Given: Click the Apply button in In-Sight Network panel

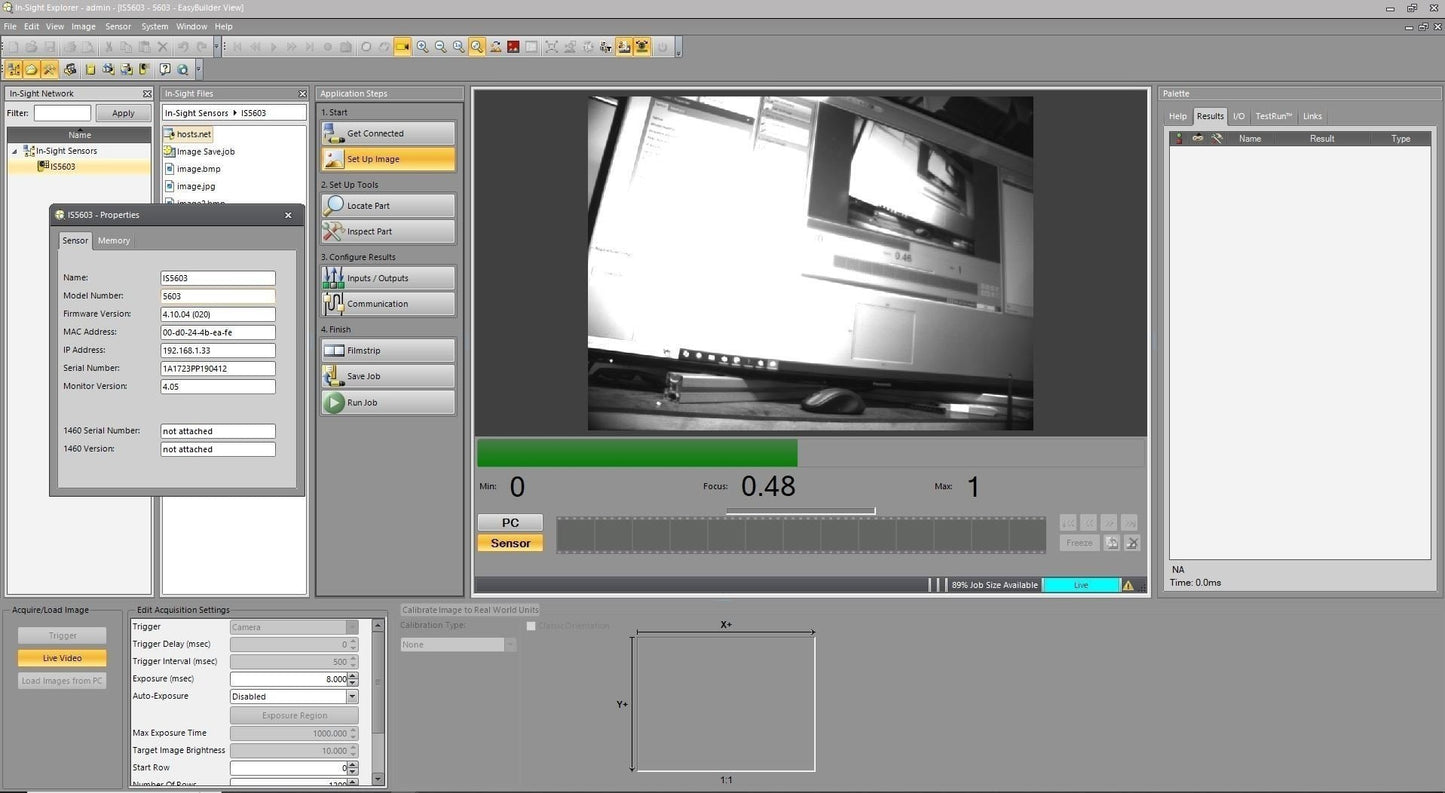Looking at the screenshot, I should [123, 112].
